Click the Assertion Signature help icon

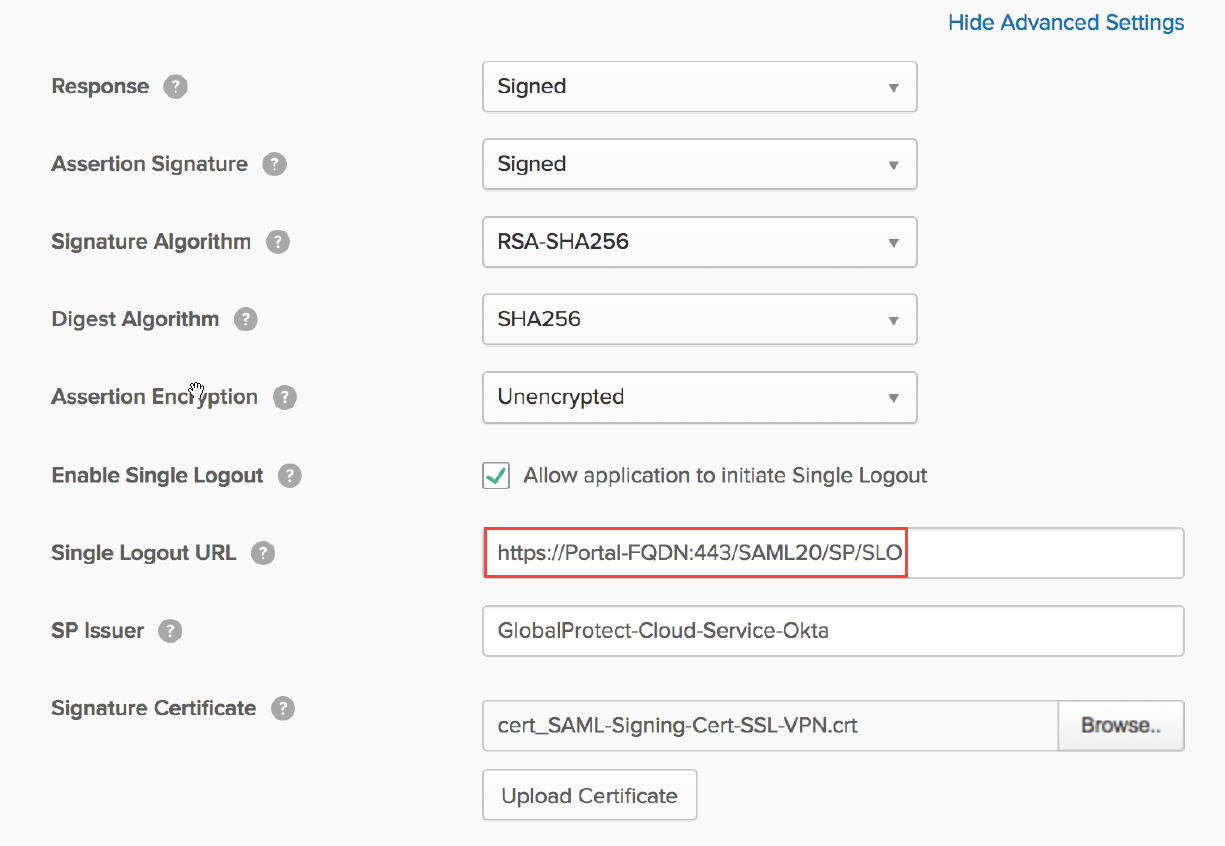(x=274, y=164)
